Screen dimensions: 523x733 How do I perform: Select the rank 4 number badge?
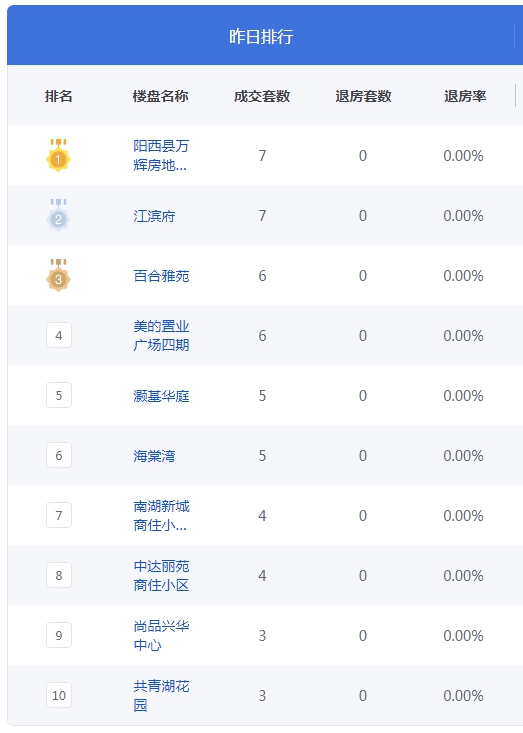pyautogui.click(x=59, y=335)
